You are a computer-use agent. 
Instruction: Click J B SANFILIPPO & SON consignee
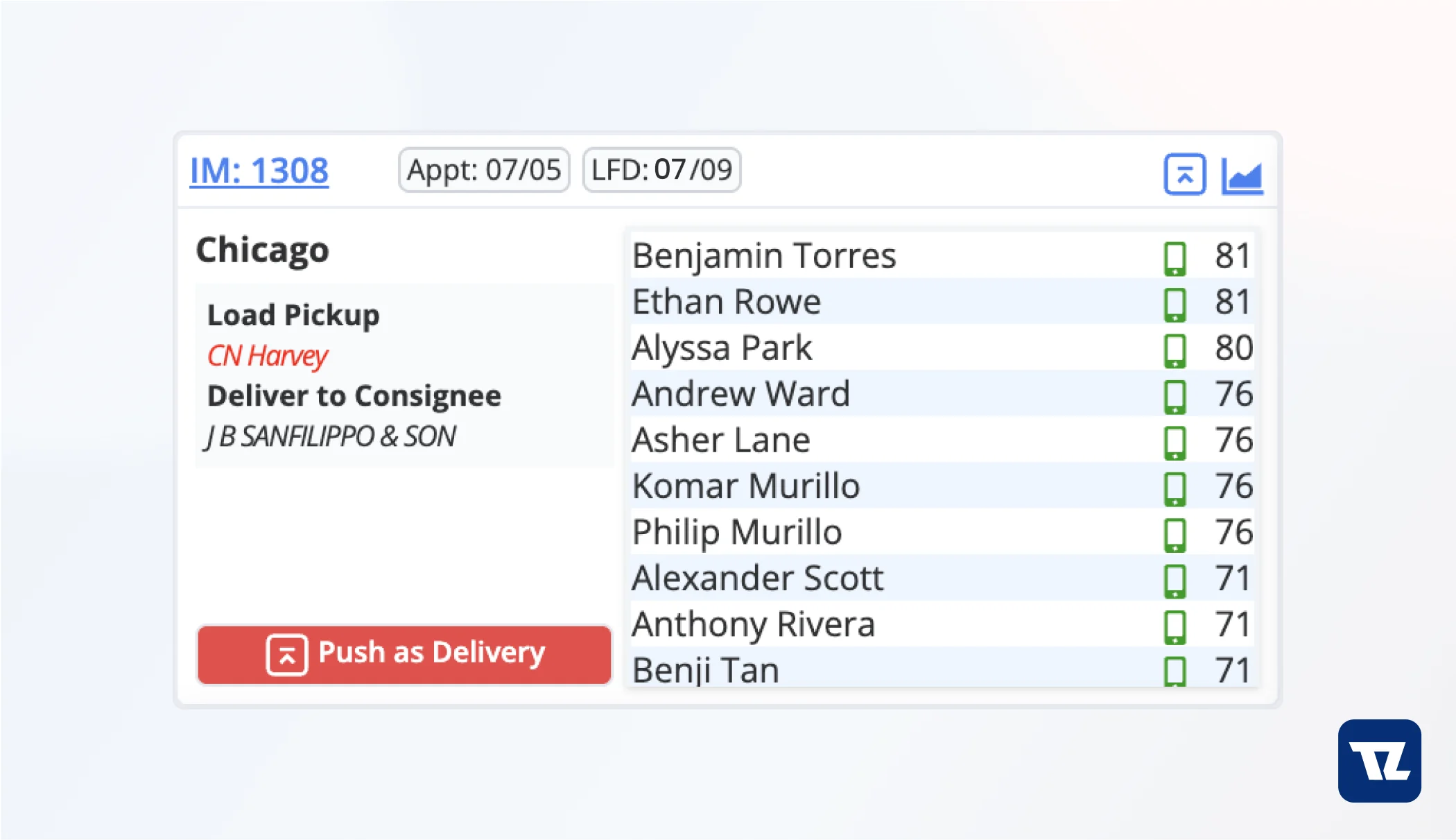click(x=331, y=436)
